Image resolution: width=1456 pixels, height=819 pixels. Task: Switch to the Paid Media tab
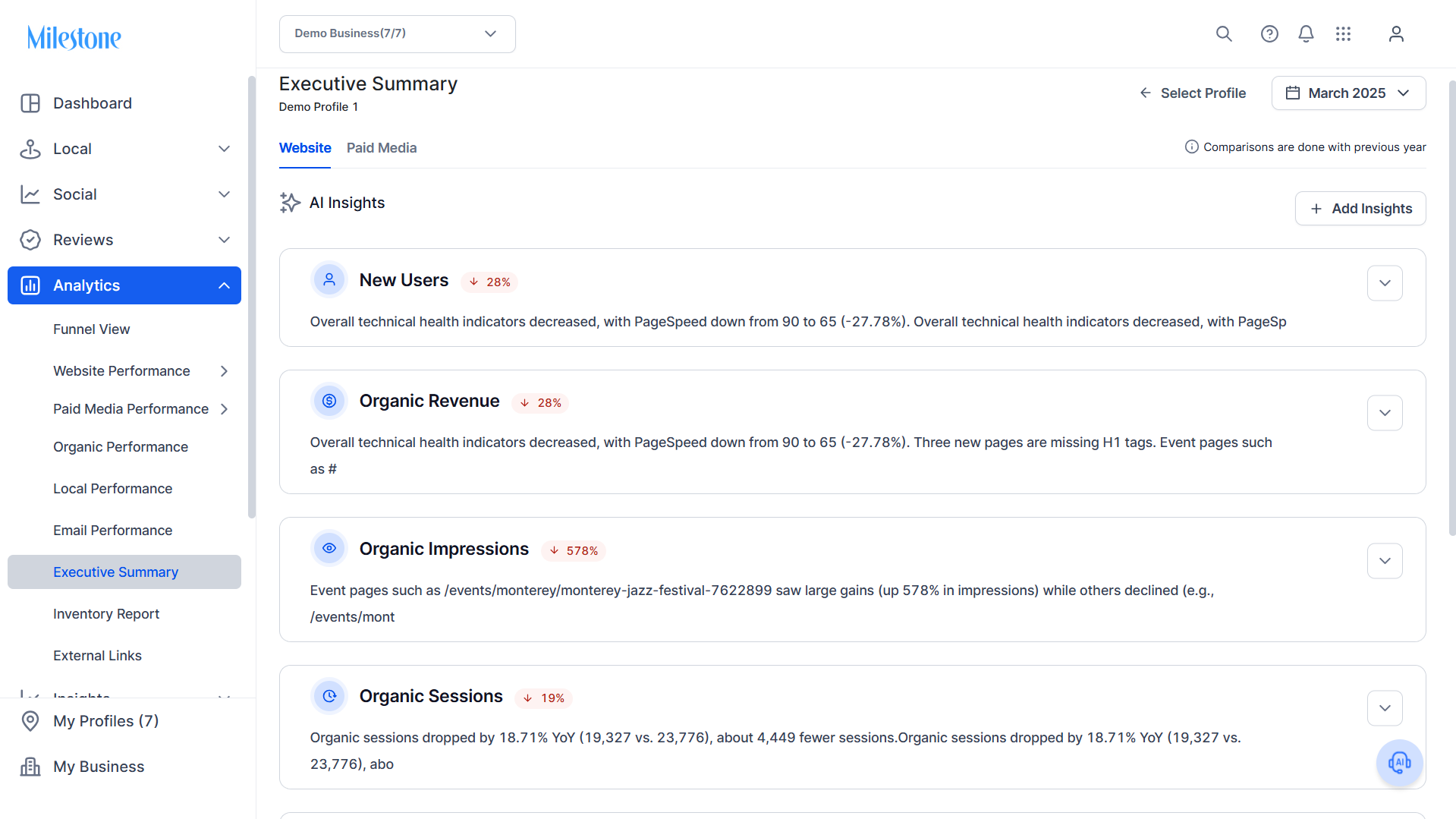[x=382, y=148]
